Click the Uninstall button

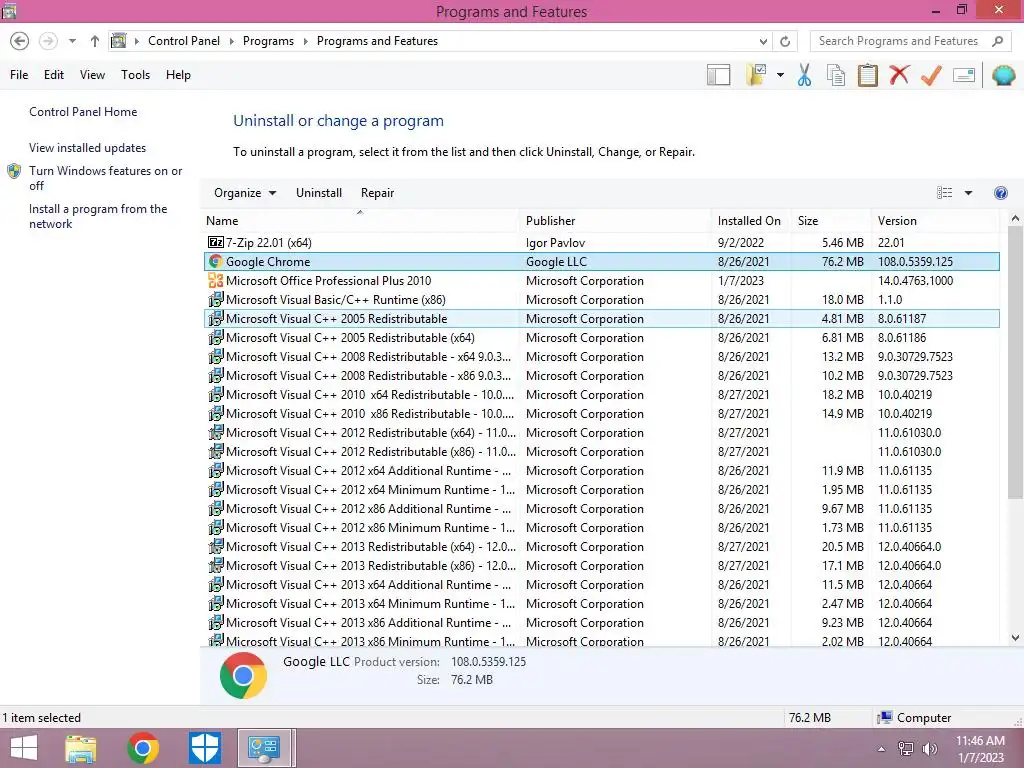tap(319, 193)
